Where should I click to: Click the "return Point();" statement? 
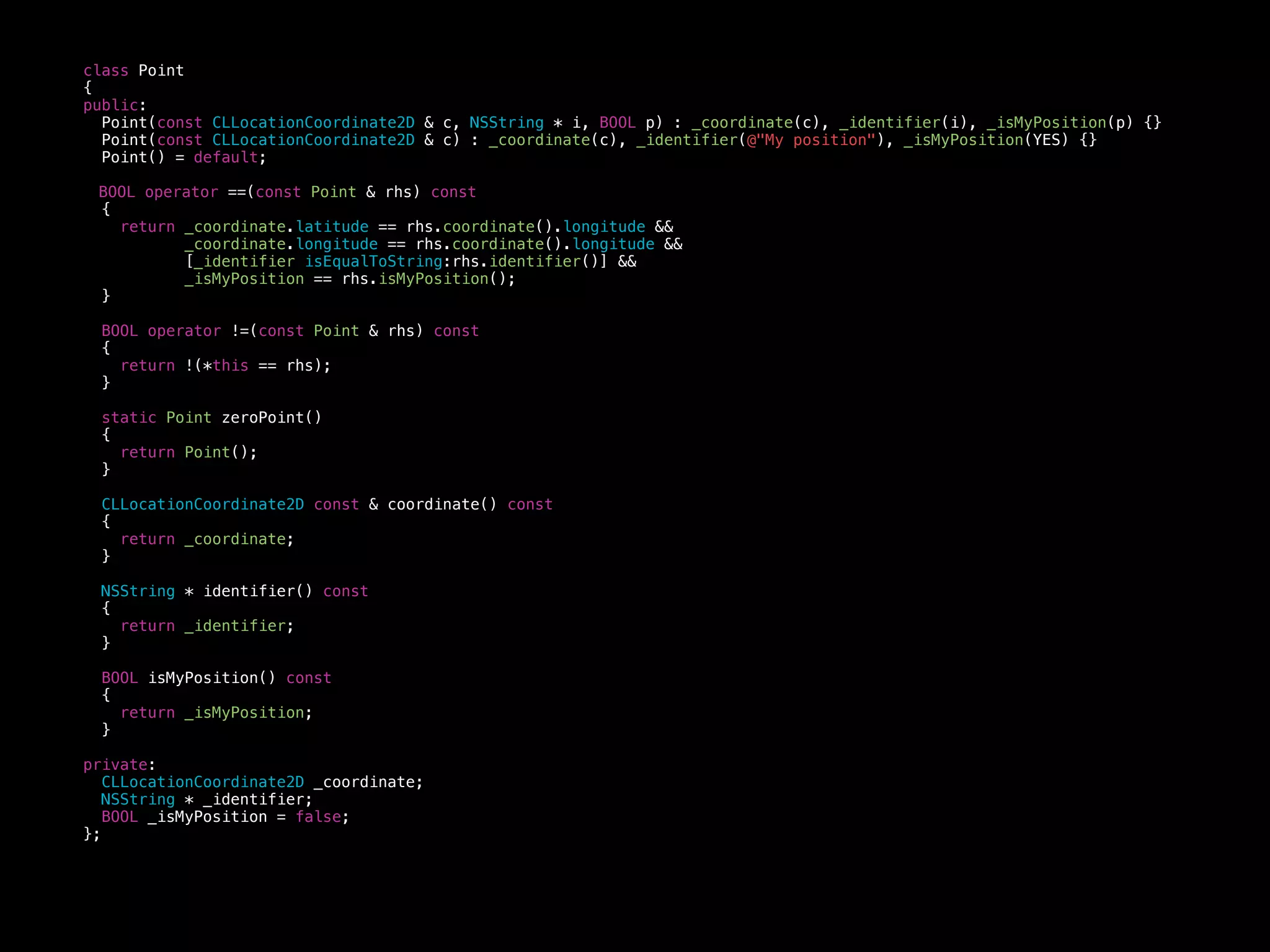point(189,452)
